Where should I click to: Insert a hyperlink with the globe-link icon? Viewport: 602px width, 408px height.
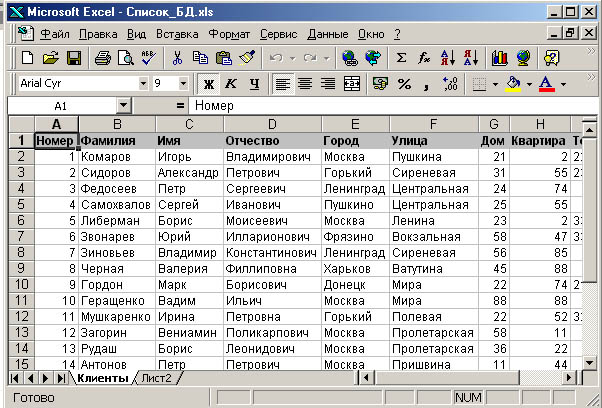[x=350, y=58]
